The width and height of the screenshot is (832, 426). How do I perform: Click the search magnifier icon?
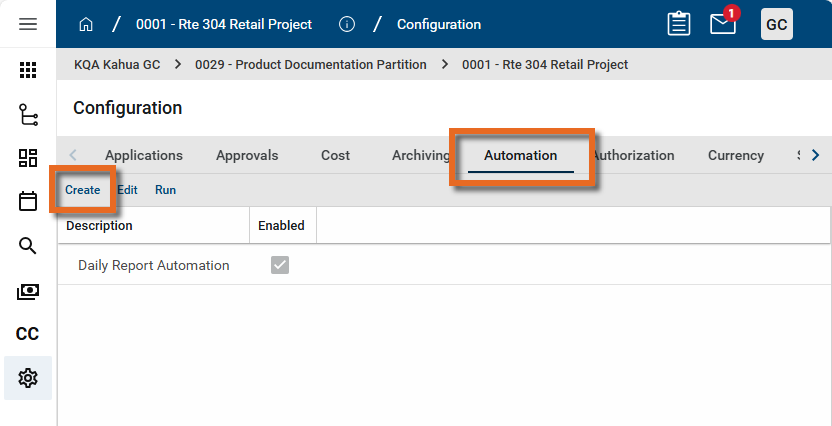point(28,246)
